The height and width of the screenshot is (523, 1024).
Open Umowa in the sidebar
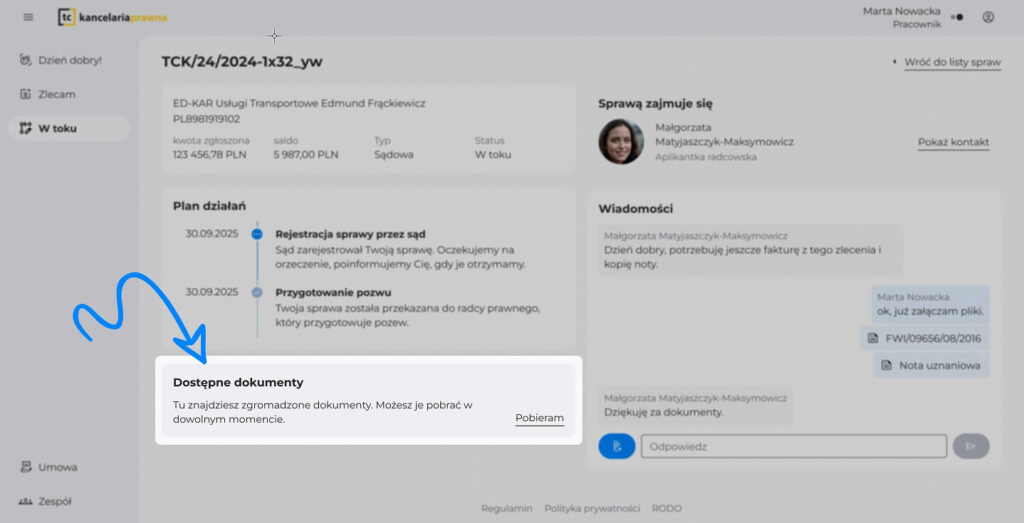click(57, 467)
